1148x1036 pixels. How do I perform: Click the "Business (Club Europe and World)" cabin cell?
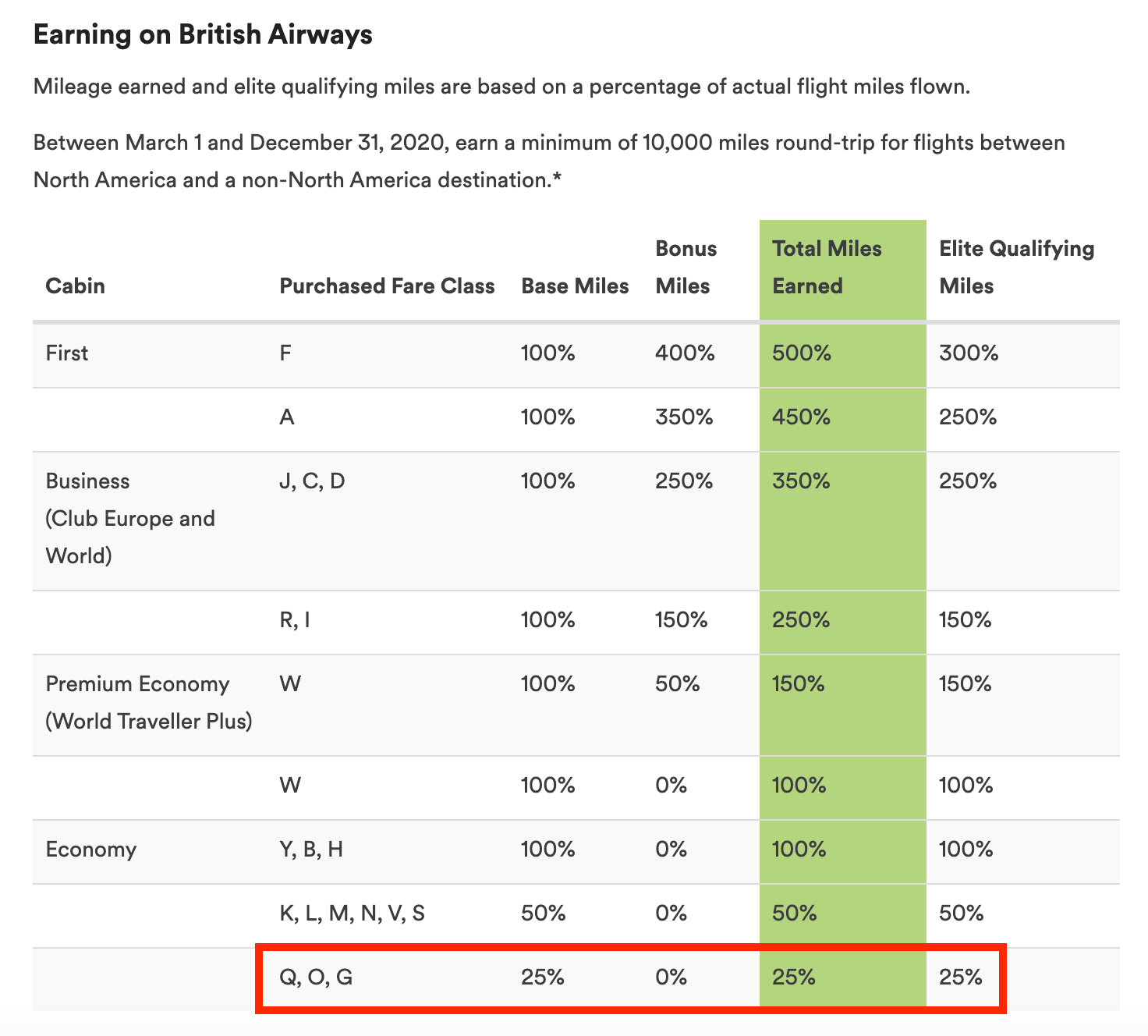point(130,519)
